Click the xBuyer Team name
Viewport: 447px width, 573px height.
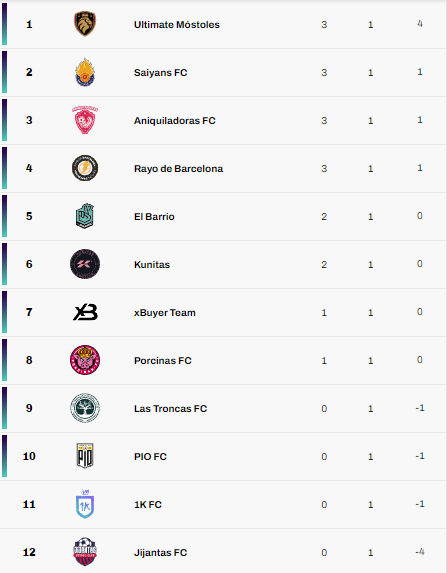coord(165,313)
